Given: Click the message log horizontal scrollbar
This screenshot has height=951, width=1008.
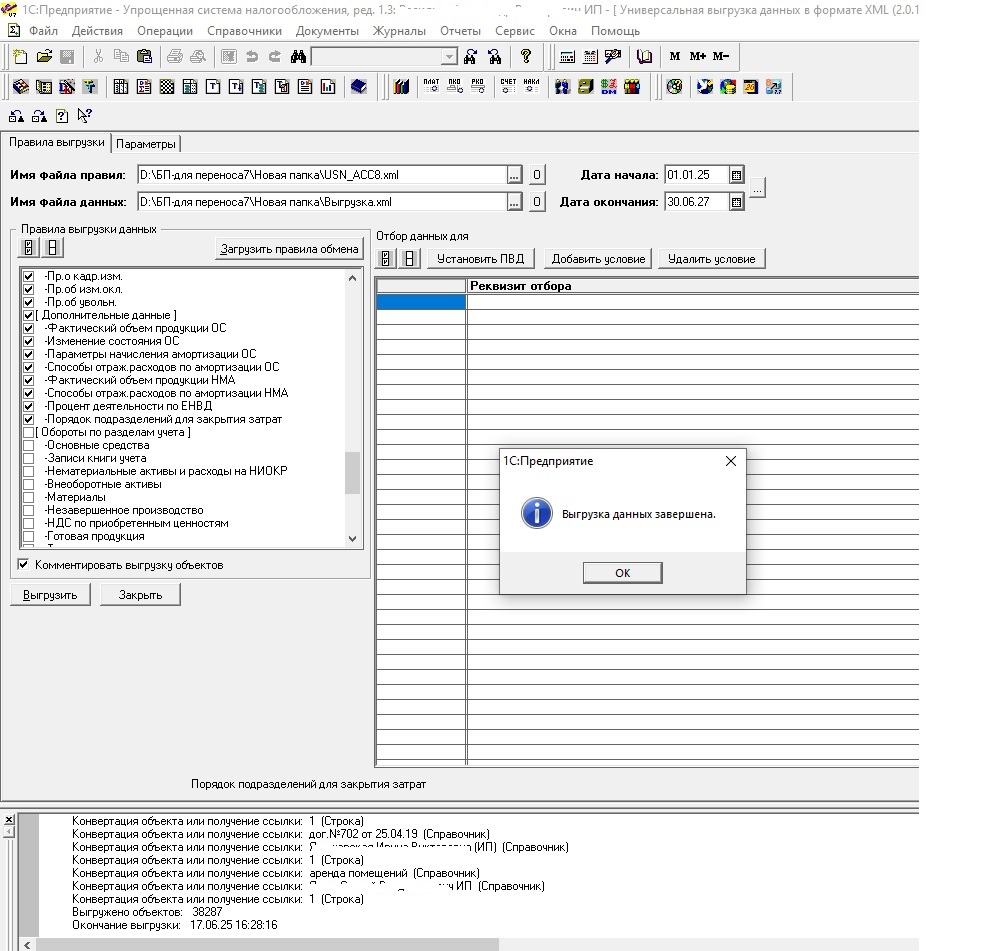Looking at the screenshot, I should click(x=267, y=945).
